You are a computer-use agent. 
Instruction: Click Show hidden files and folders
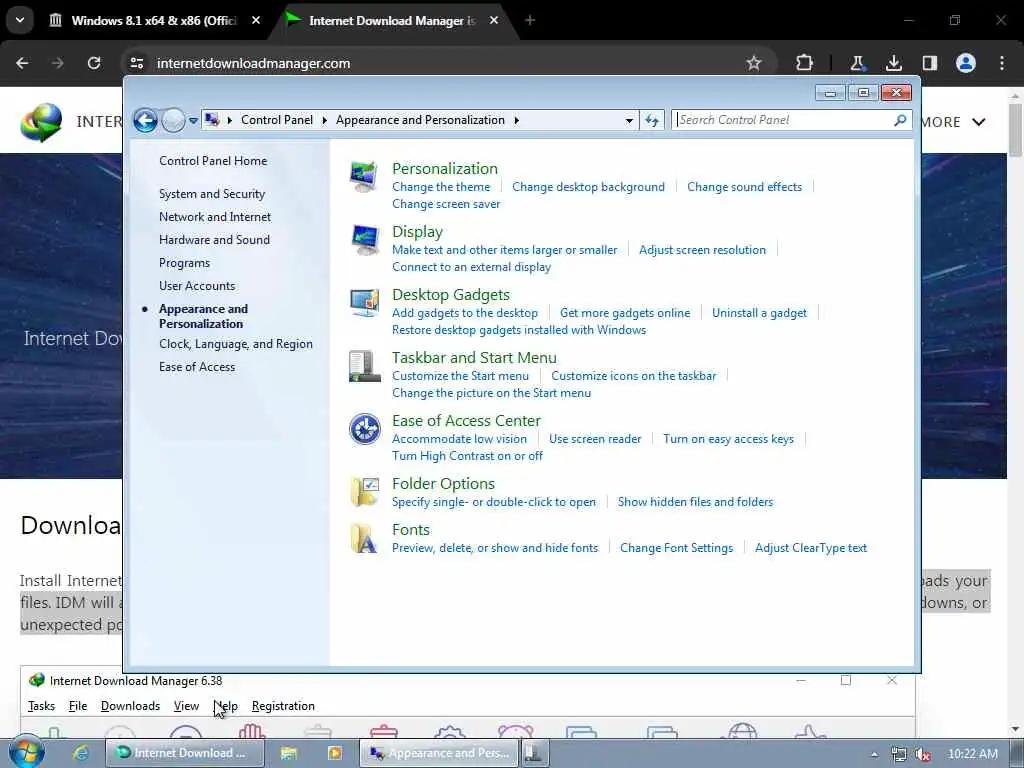[695, 502]
